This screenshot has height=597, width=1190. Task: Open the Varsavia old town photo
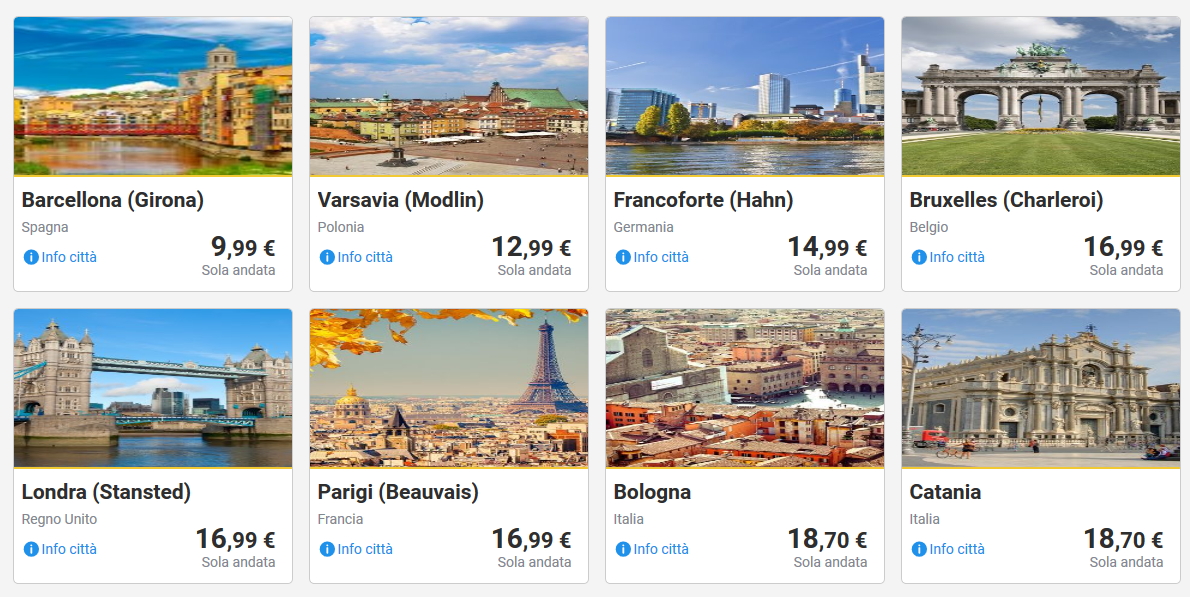[x=449, y=96]
